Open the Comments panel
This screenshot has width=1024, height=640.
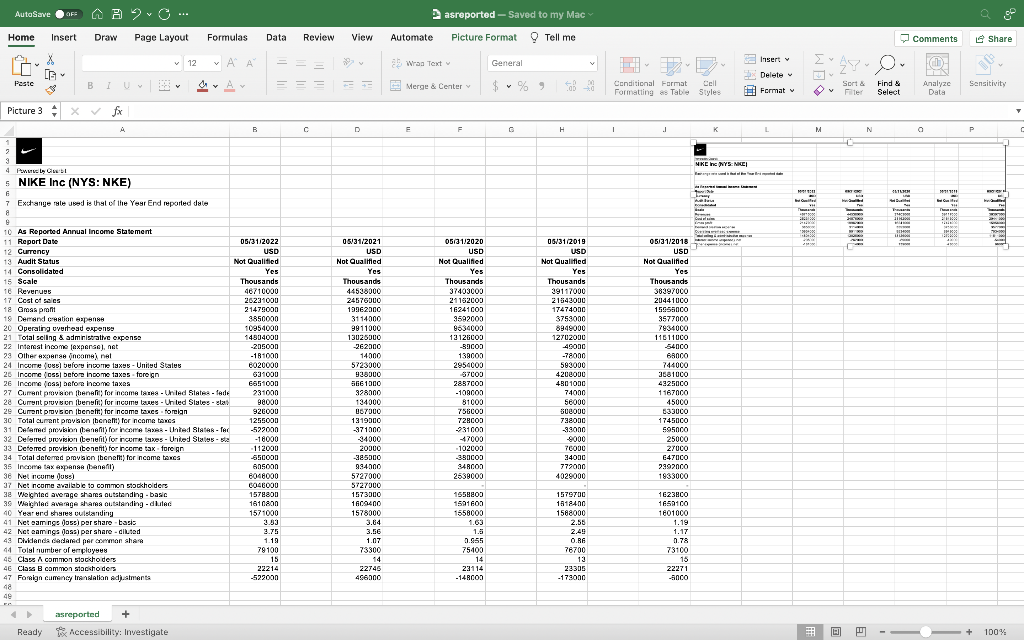(x=928, y=36)
